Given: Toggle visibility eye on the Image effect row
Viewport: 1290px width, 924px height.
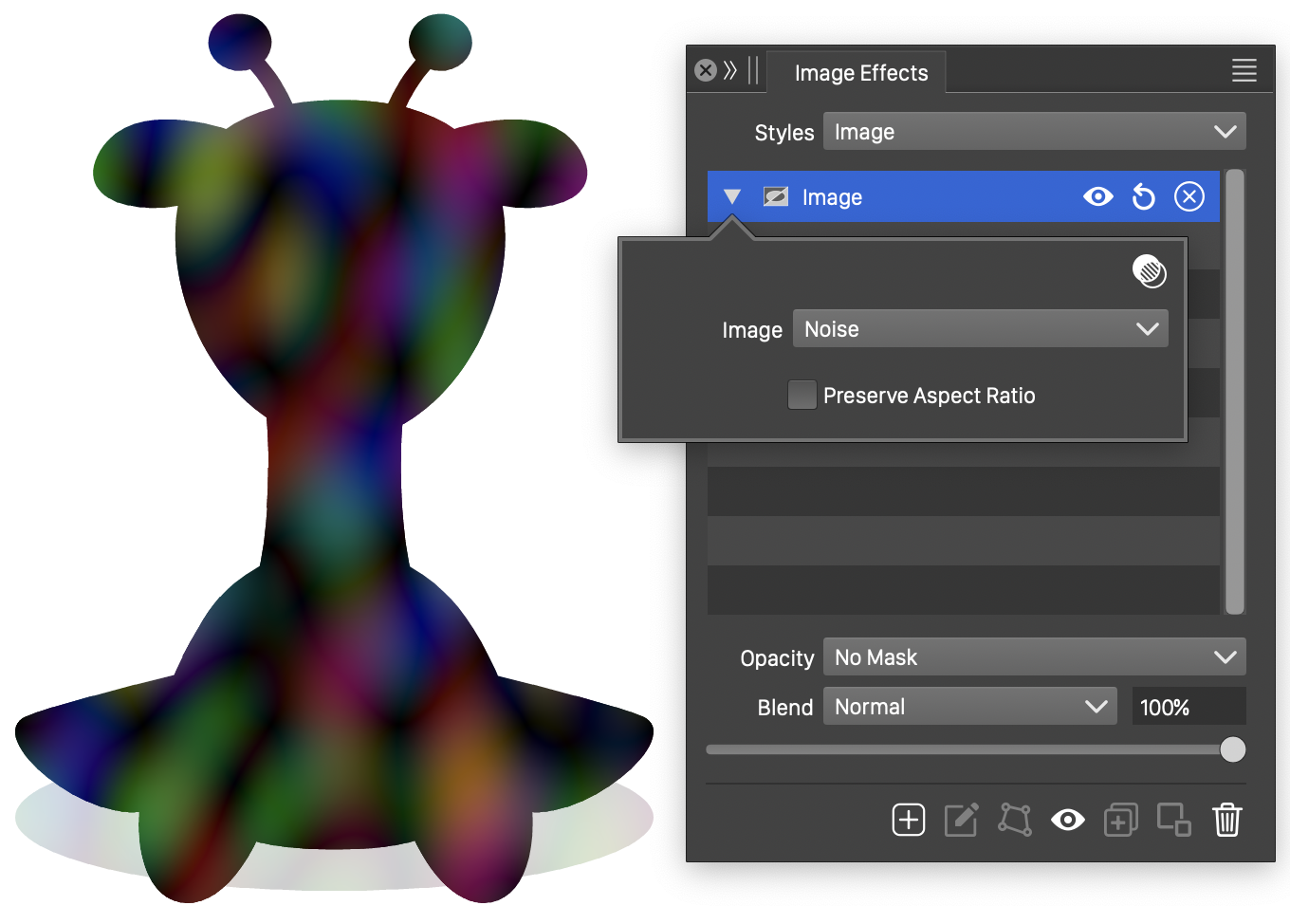Looking at the screenshot, I should pos(1097,196).
